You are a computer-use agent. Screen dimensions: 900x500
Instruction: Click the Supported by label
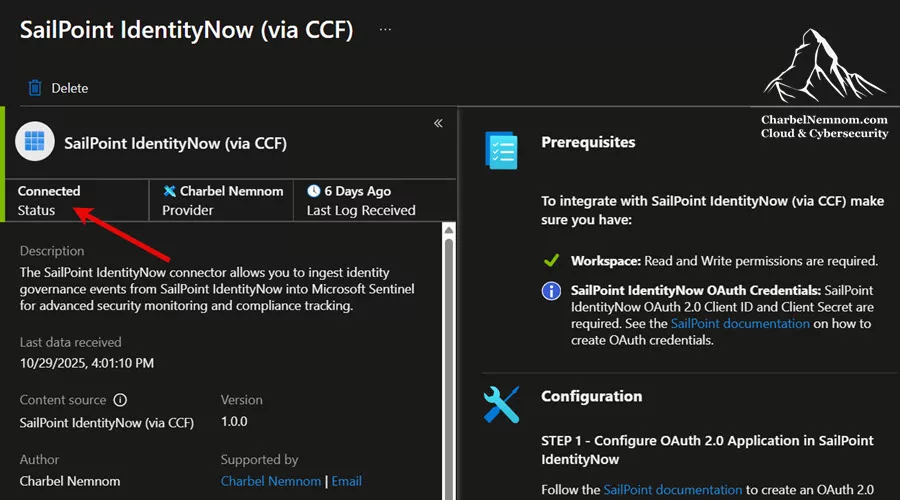(259, 460)
